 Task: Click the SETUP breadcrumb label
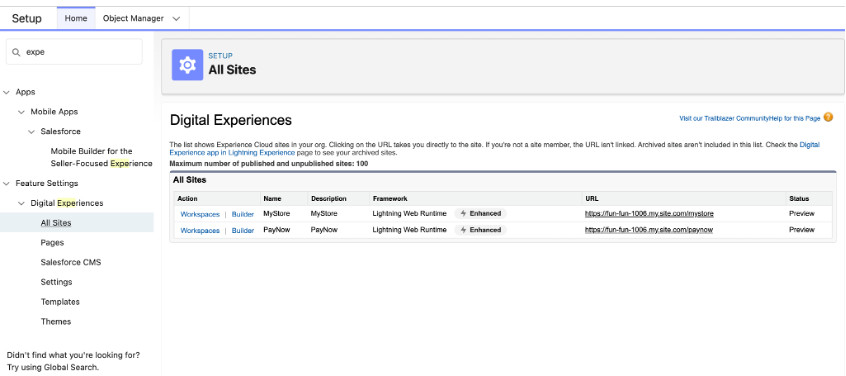220,56
